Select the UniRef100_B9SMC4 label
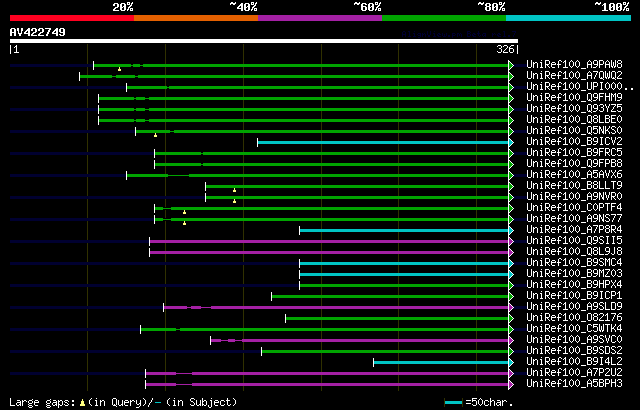 (x=574, y=263)
